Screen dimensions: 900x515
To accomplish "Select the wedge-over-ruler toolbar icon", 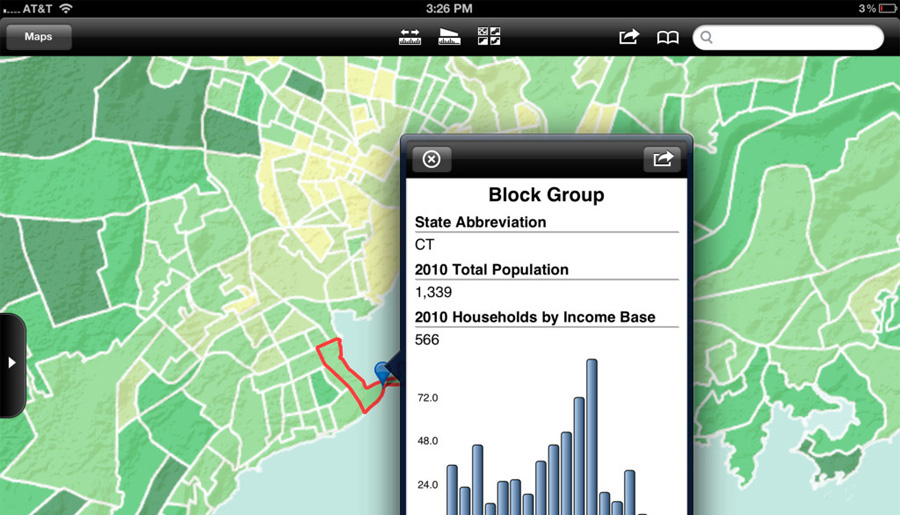I will tap(449, 37).
